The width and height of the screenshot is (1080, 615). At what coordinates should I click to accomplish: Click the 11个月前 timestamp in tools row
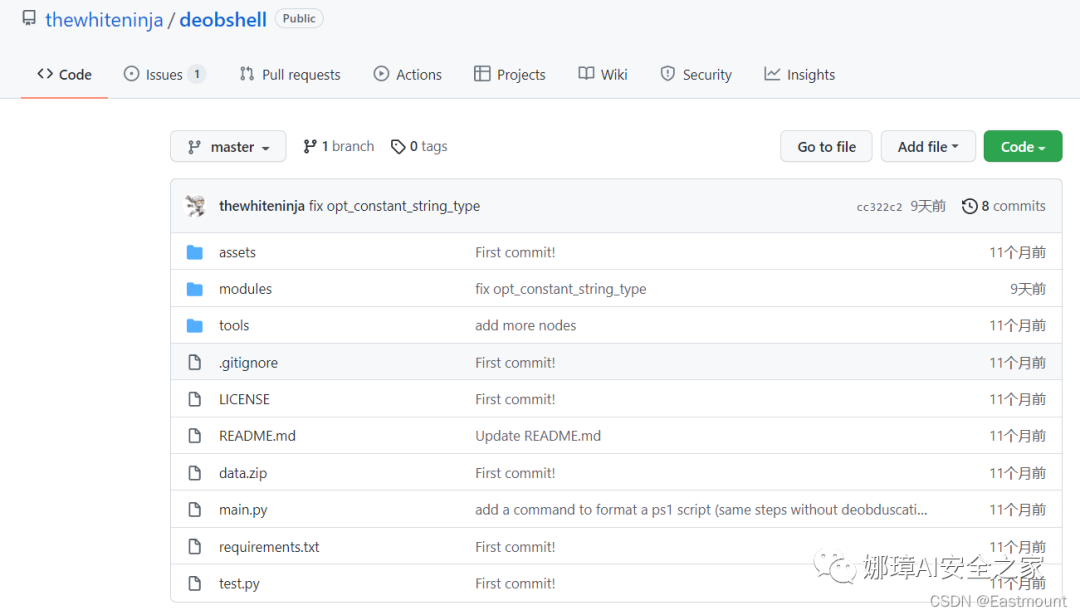[1017, 326]
